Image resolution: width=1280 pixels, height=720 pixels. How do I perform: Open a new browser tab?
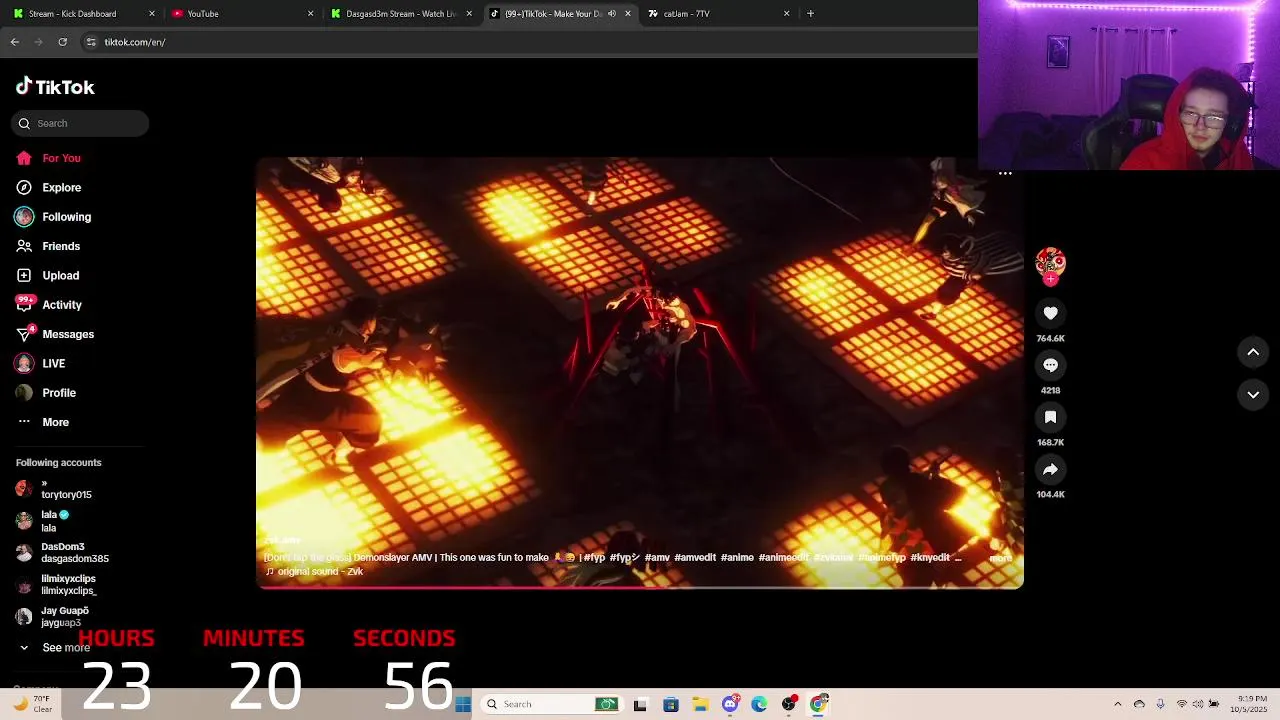tap(810, 14)
